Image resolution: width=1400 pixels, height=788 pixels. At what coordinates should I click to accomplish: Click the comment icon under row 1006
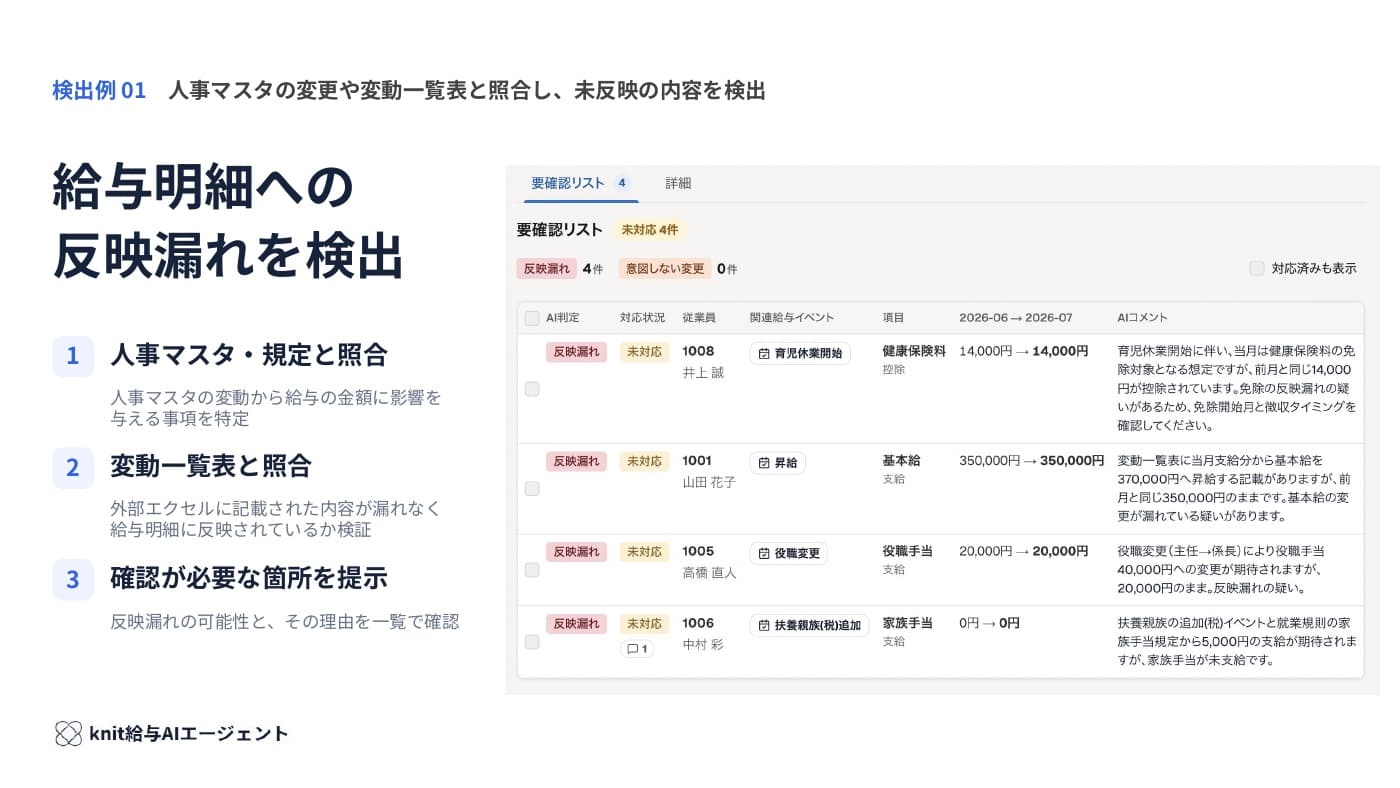pyautogui.click(x=632, y=649)
